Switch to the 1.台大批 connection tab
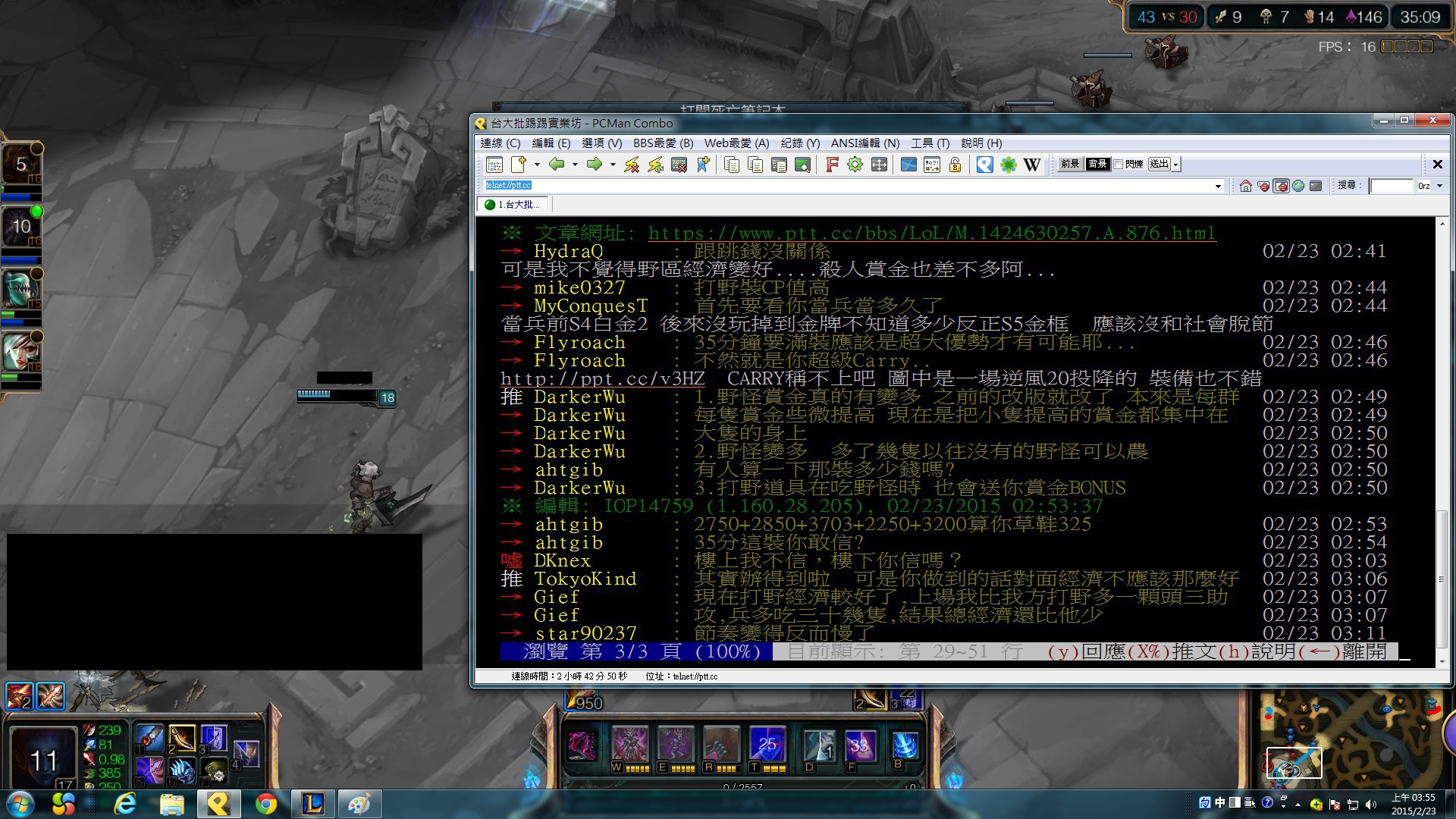The height and width of the screenshot is (819, 1456). point(513,205)
